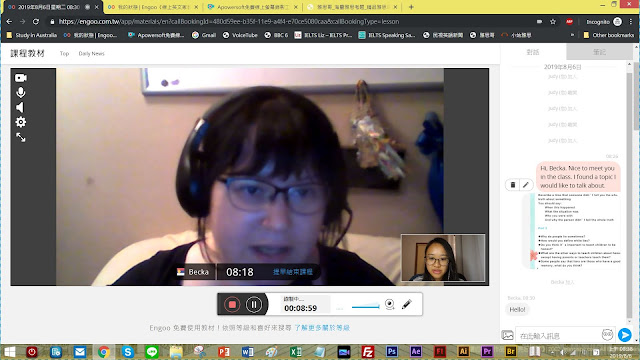The height and width of the screenshot is (360, 640).
Task: Stop the screen recording
Action: tap(232, 304)
